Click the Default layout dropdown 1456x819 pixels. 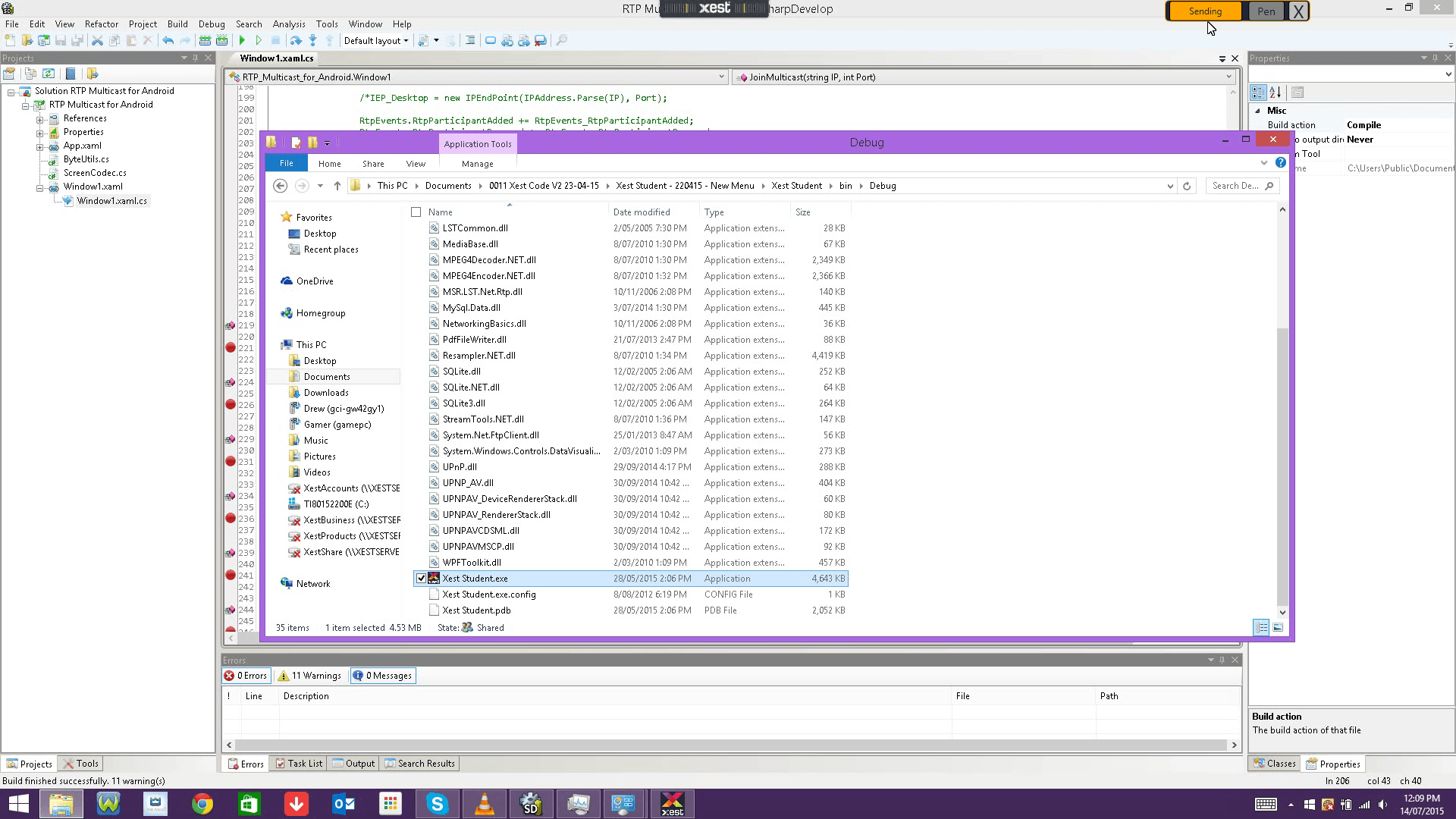pyautogui.click(x=376, y=40)
